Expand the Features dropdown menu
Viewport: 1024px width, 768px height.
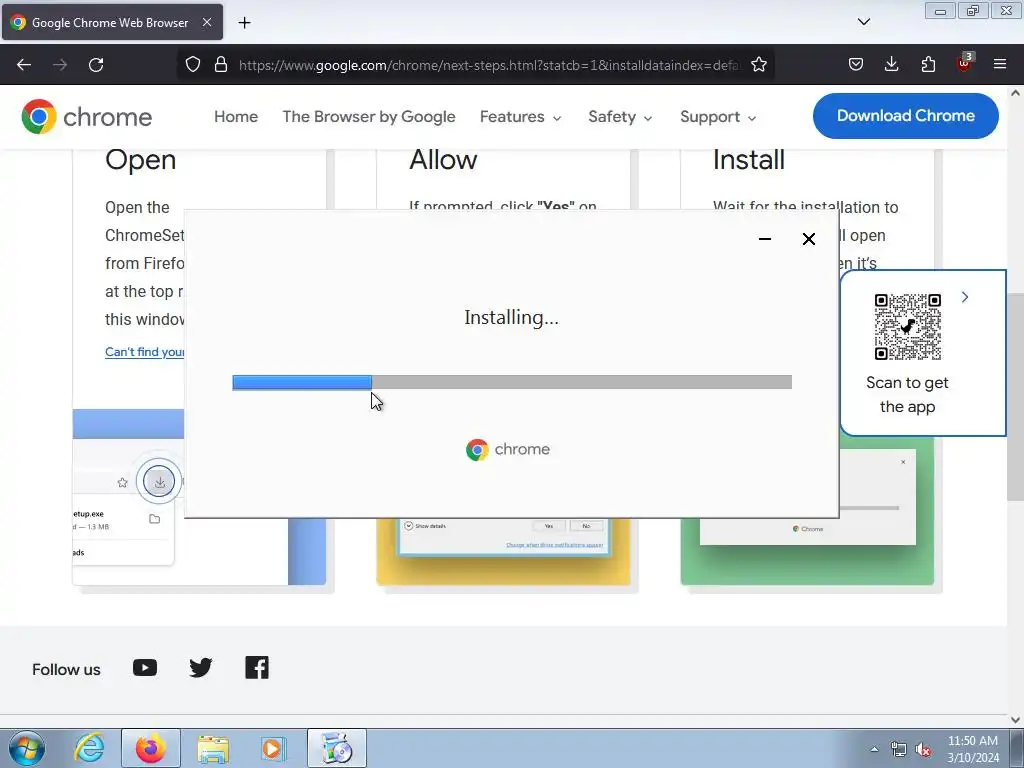click(x=520, y=117)
